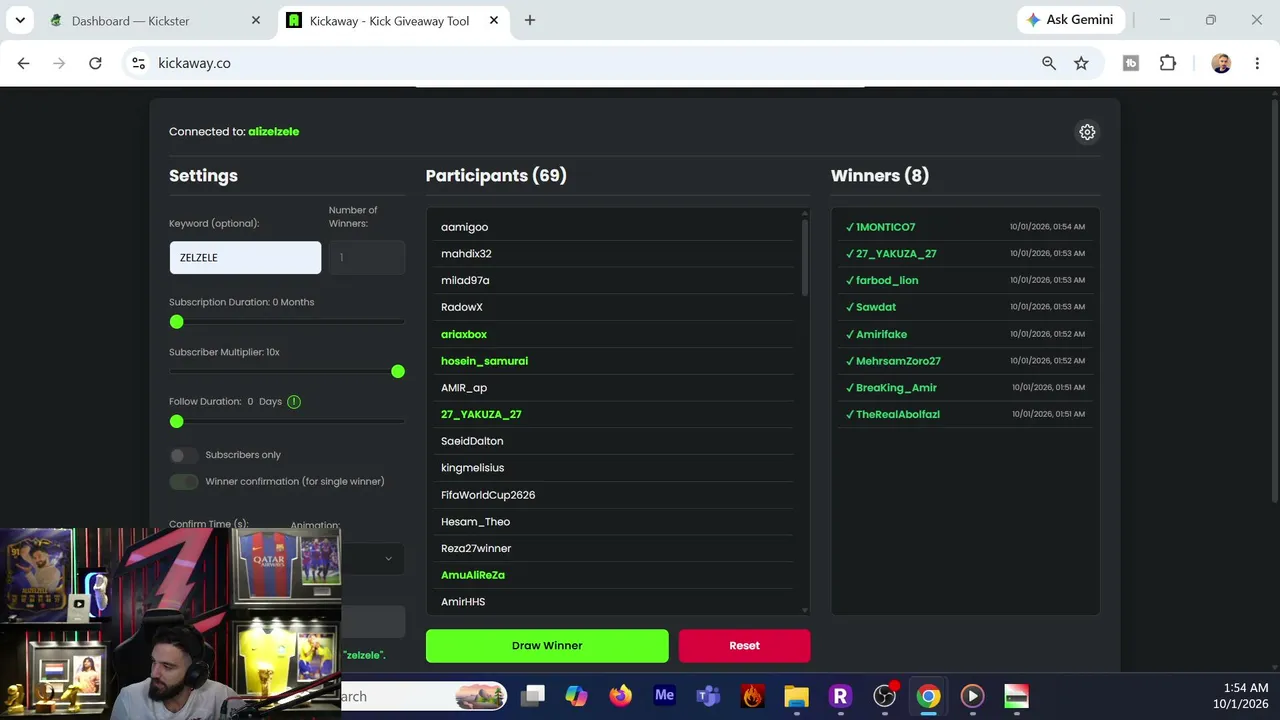Open the tab search dropdown arrow
Image resolution: width=1280 pixels, height=720 pixels.
(x=20, y=20)
